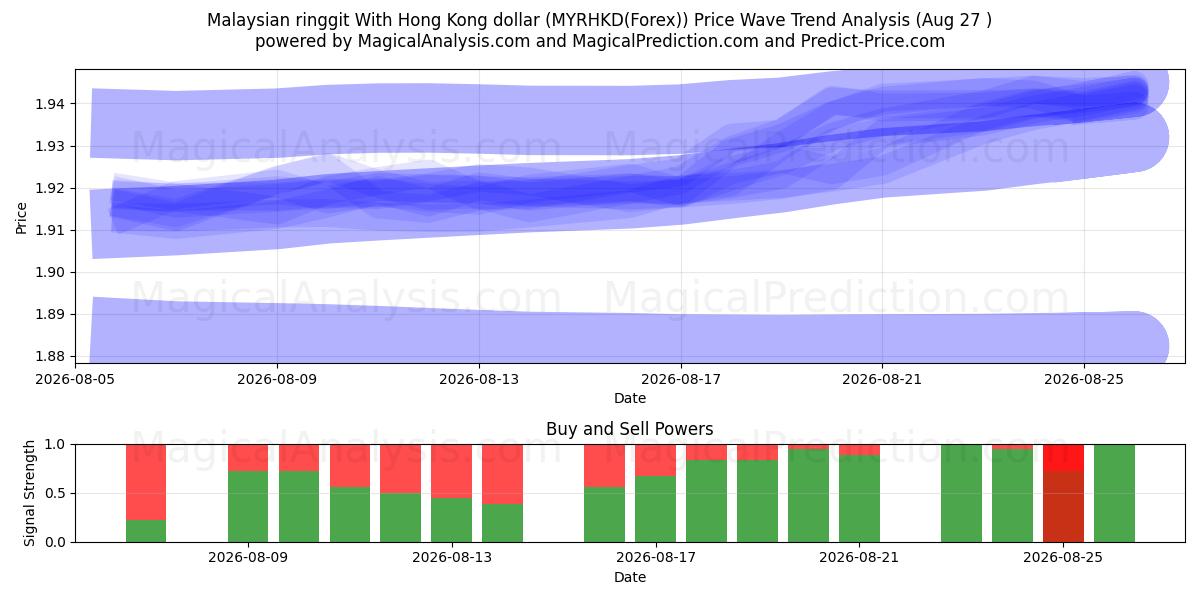This screenshot has width=1200, height=600.
Task: Click the fully green final bar in powers chart
Action: click(1114, 493)
